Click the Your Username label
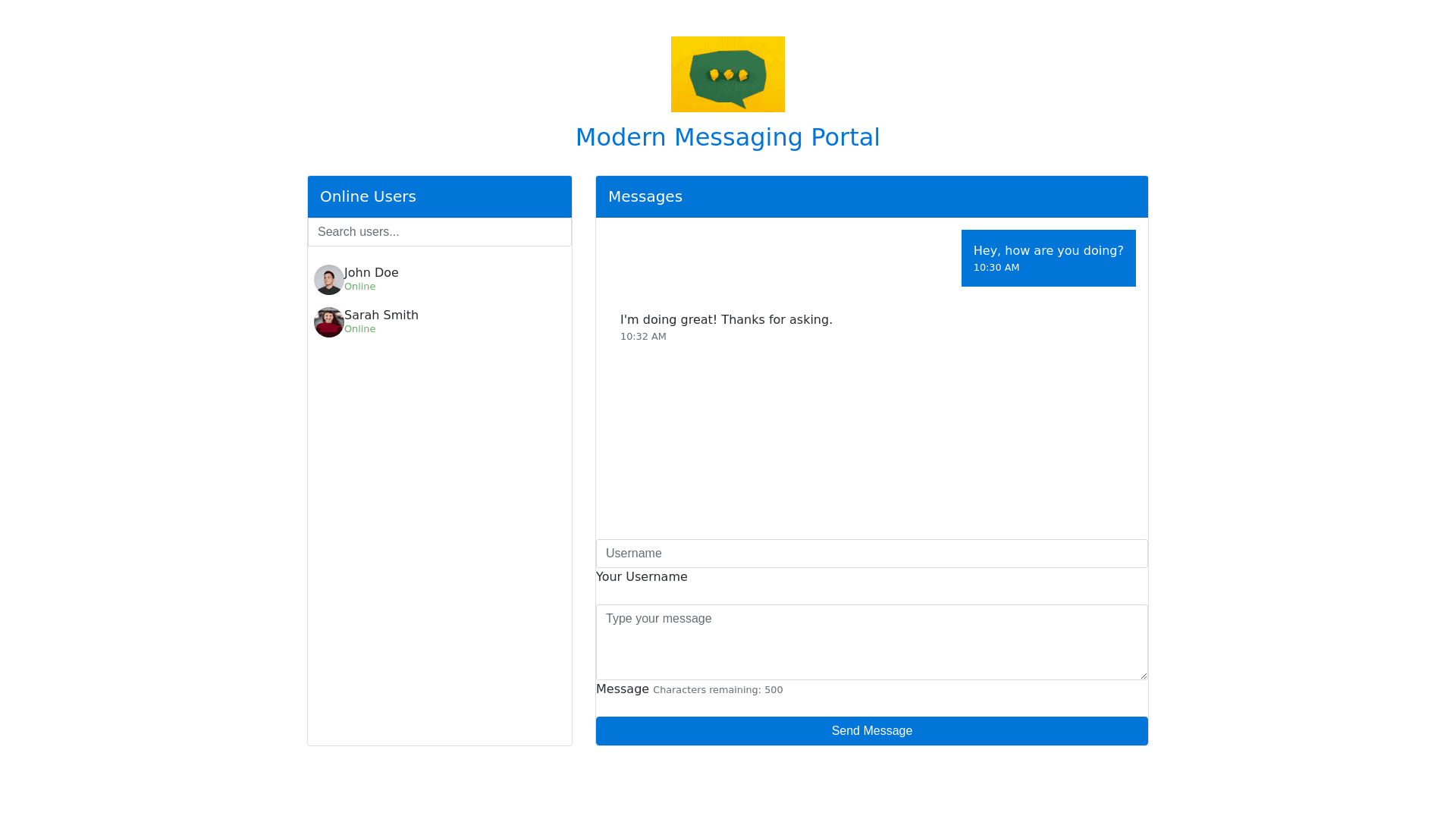 (x=642, y=577)
